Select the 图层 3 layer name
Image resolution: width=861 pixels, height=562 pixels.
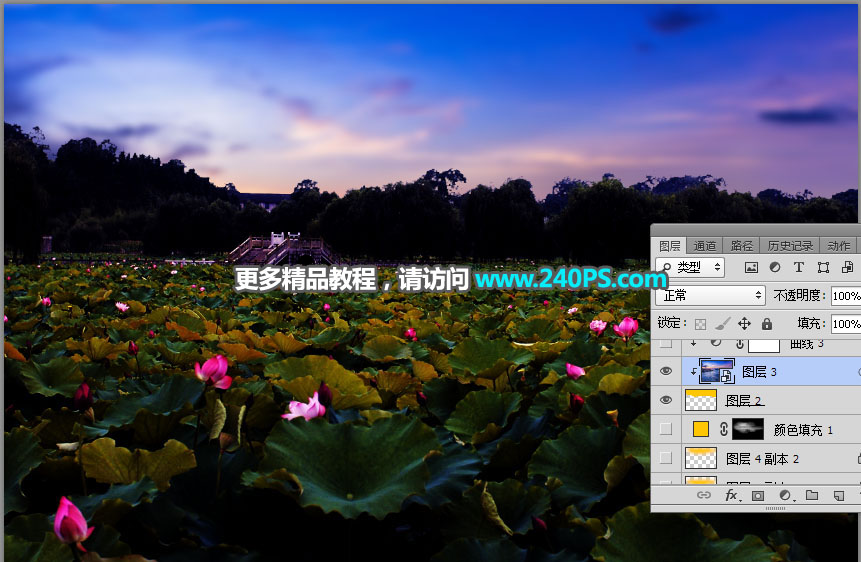point(759,372)
